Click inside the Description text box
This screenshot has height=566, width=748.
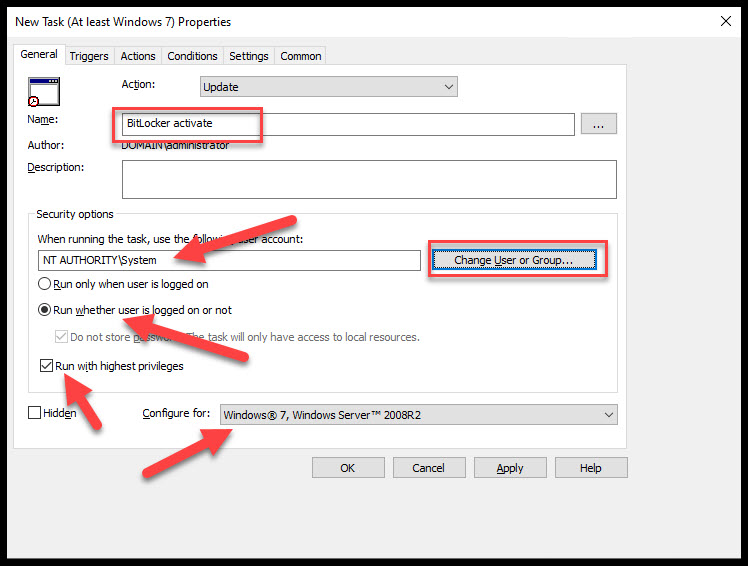(369, 179)
